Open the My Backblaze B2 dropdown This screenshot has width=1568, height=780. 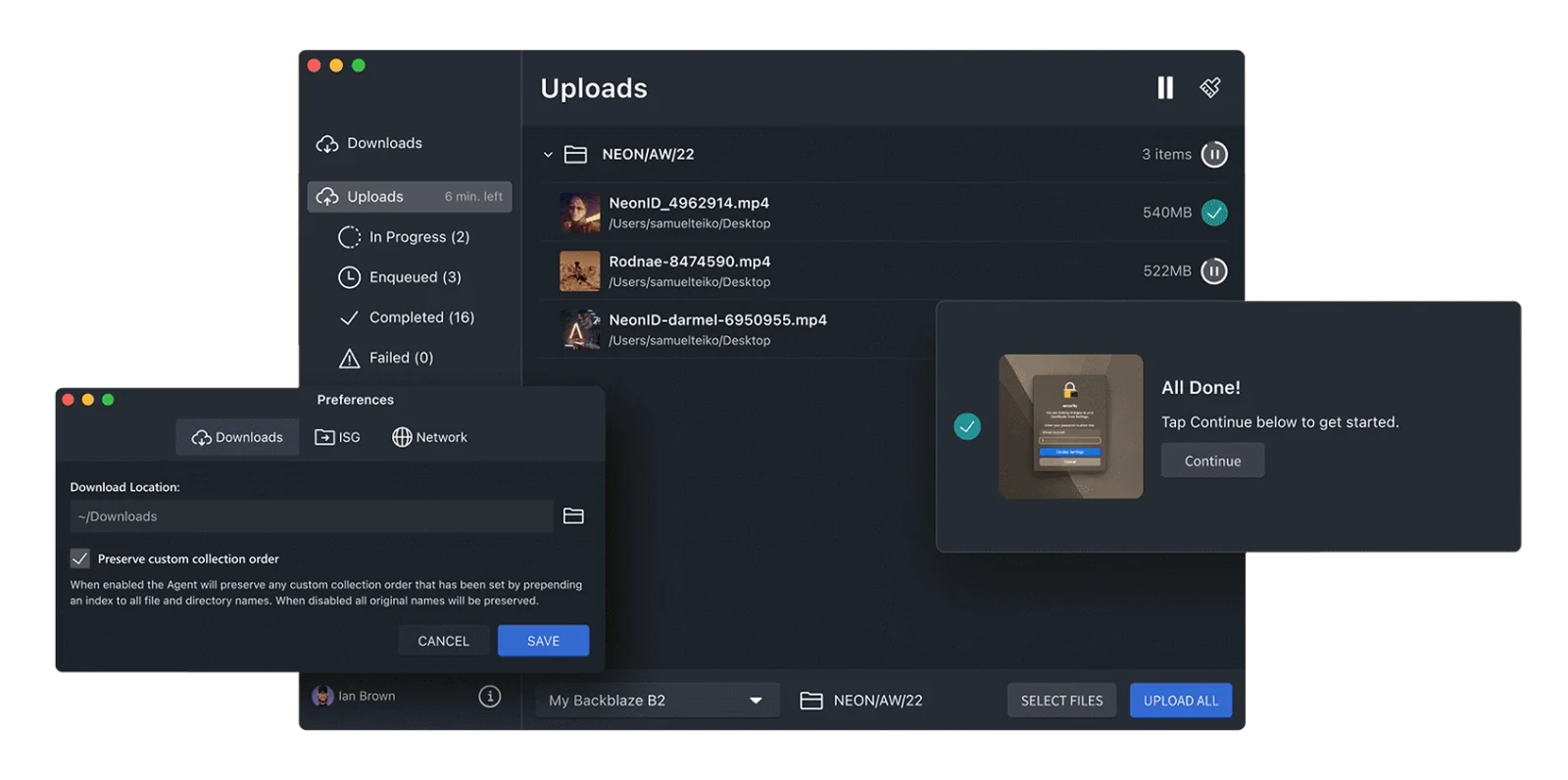[658, 701]
